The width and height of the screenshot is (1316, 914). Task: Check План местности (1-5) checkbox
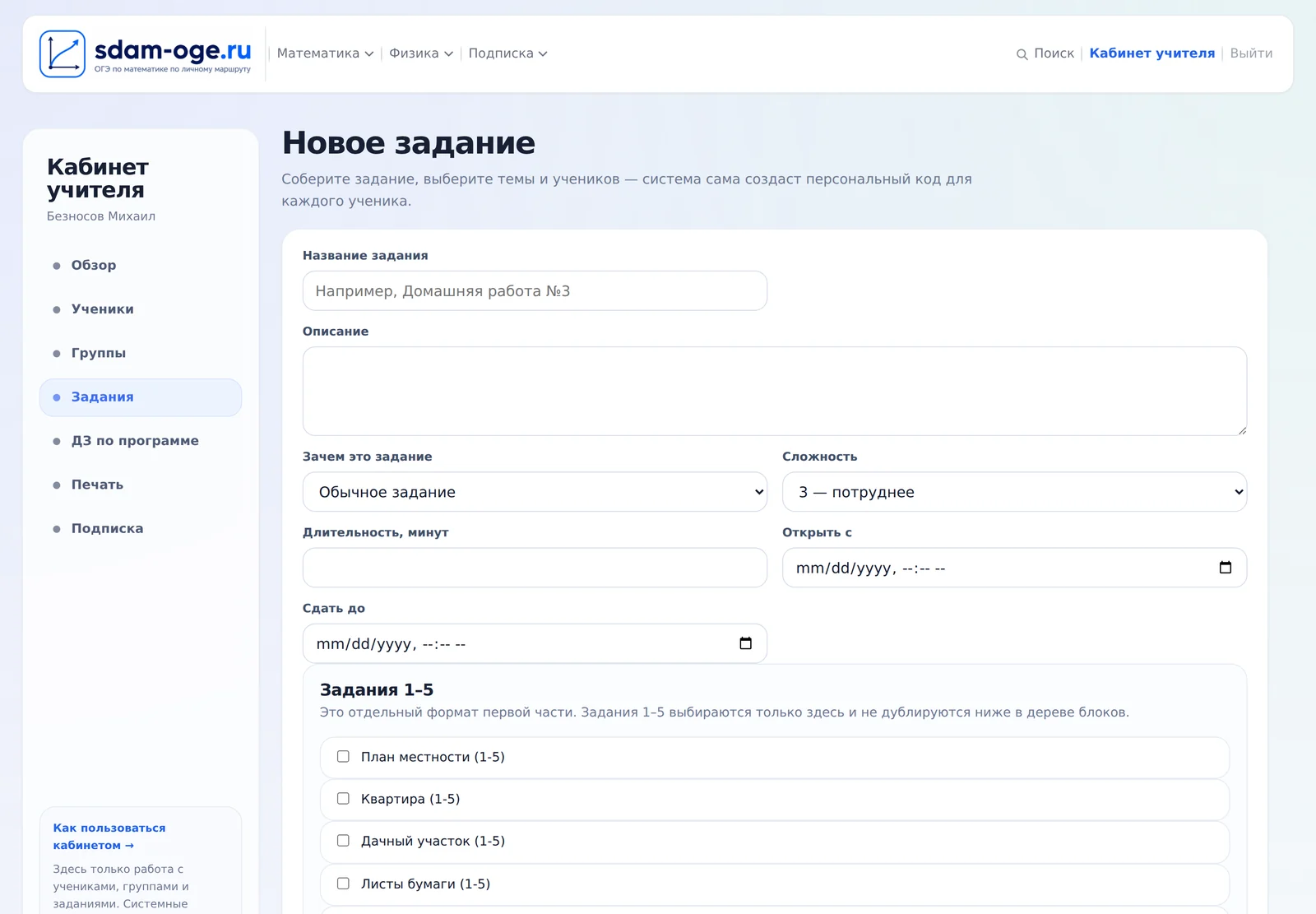tap(343, 756)
